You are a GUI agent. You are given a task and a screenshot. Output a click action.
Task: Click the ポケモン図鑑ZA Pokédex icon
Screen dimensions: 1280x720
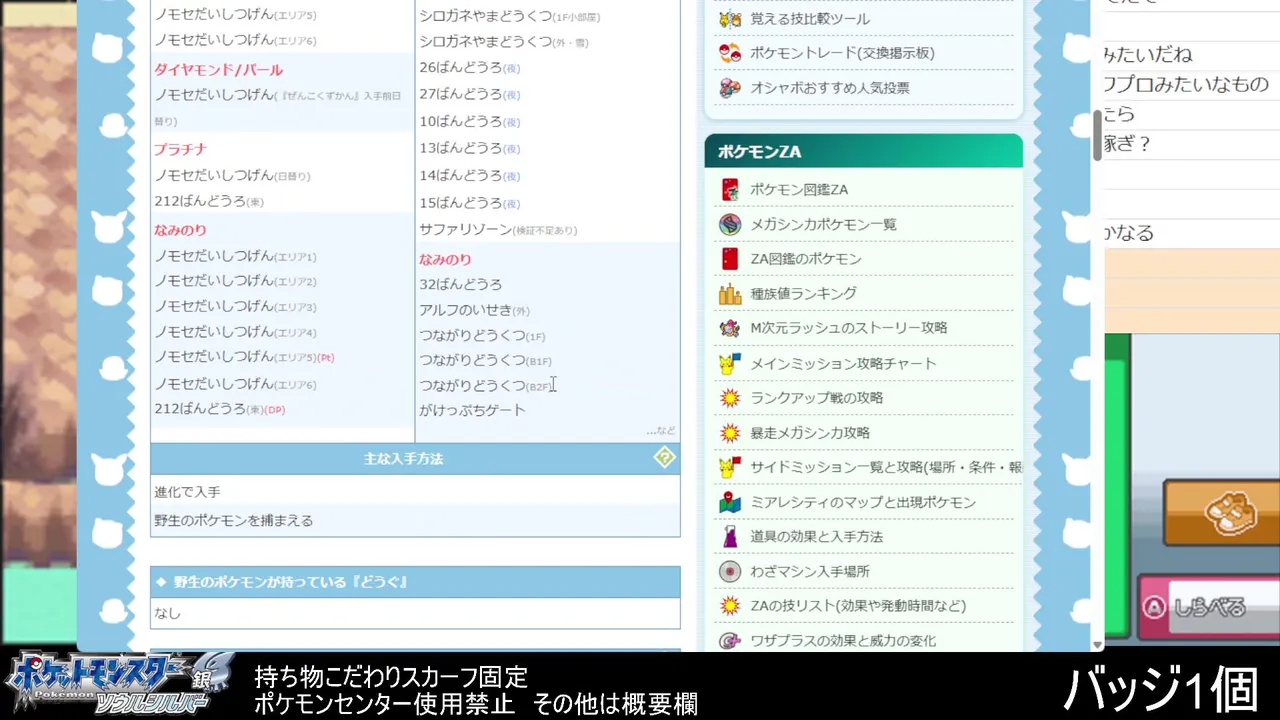730,190
